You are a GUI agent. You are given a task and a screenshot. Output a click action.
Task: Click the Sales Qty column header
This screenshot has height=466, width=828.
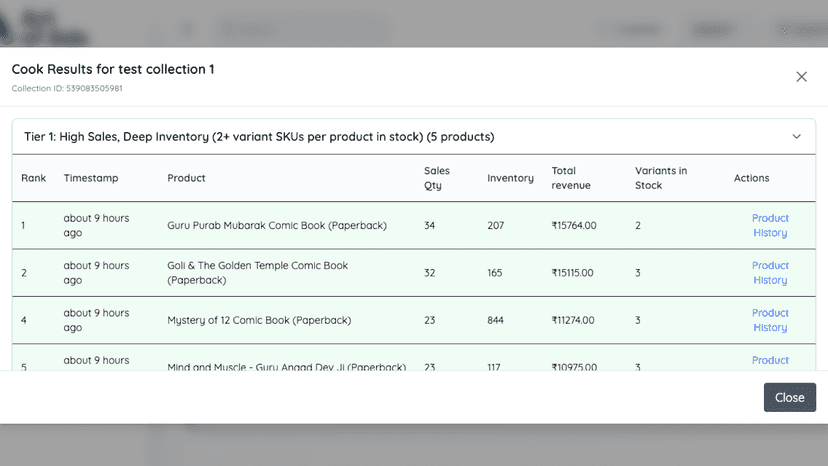(437, 178)
